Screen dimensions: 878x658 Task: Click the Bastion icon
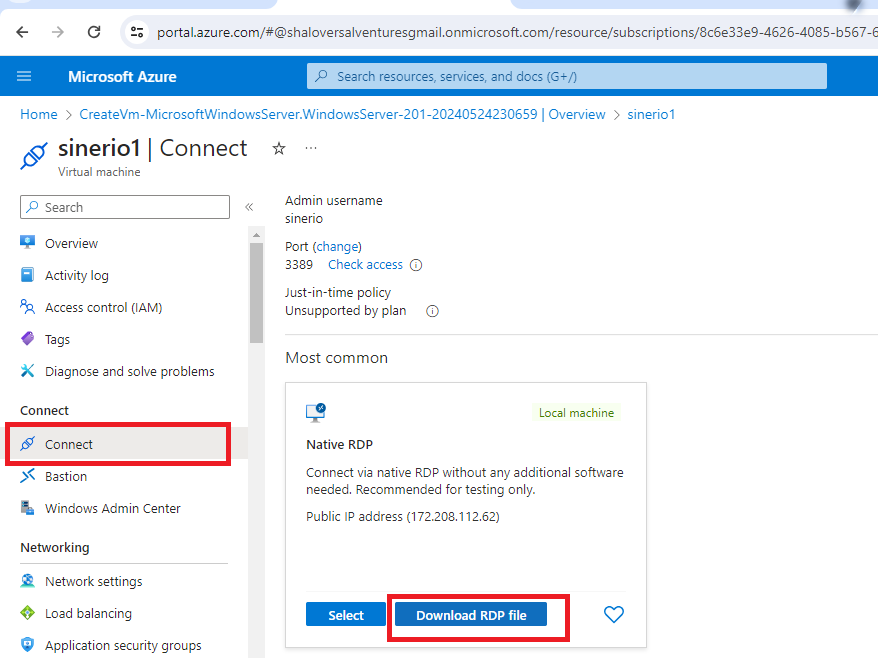click(x=27, y=476)
